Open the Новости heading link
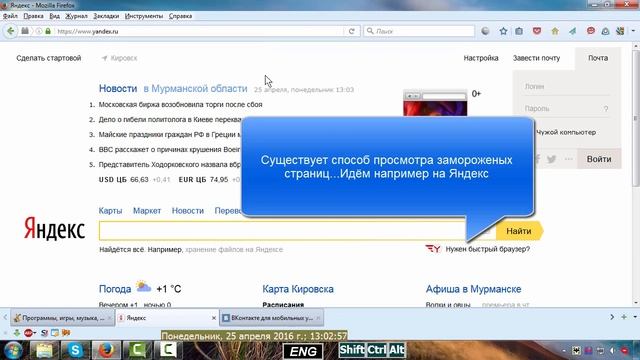 pyautogui.click(x=118, y=89)
